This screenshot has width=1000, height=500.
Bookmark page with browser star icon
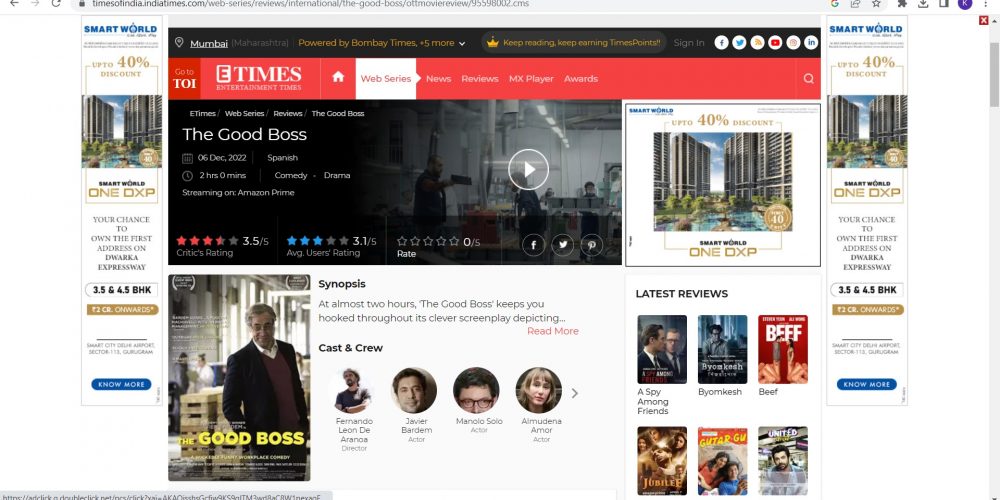point(876,4)
